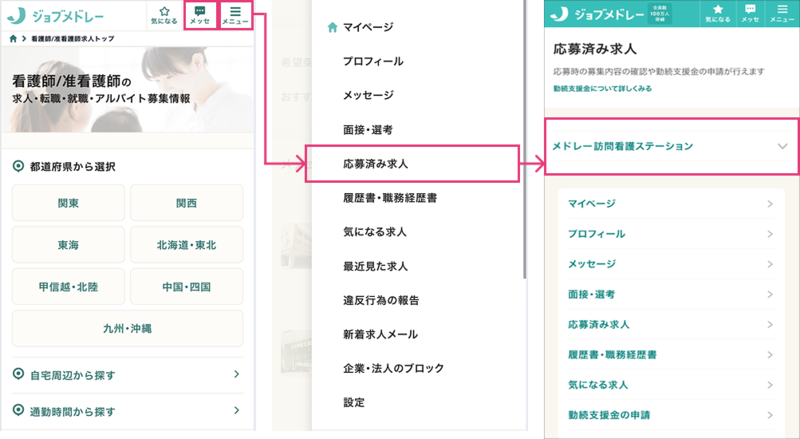Click dropdown chevron on メドレー訪問看護ステーション
The image size is (800, 439).
[x=782, y=147]
